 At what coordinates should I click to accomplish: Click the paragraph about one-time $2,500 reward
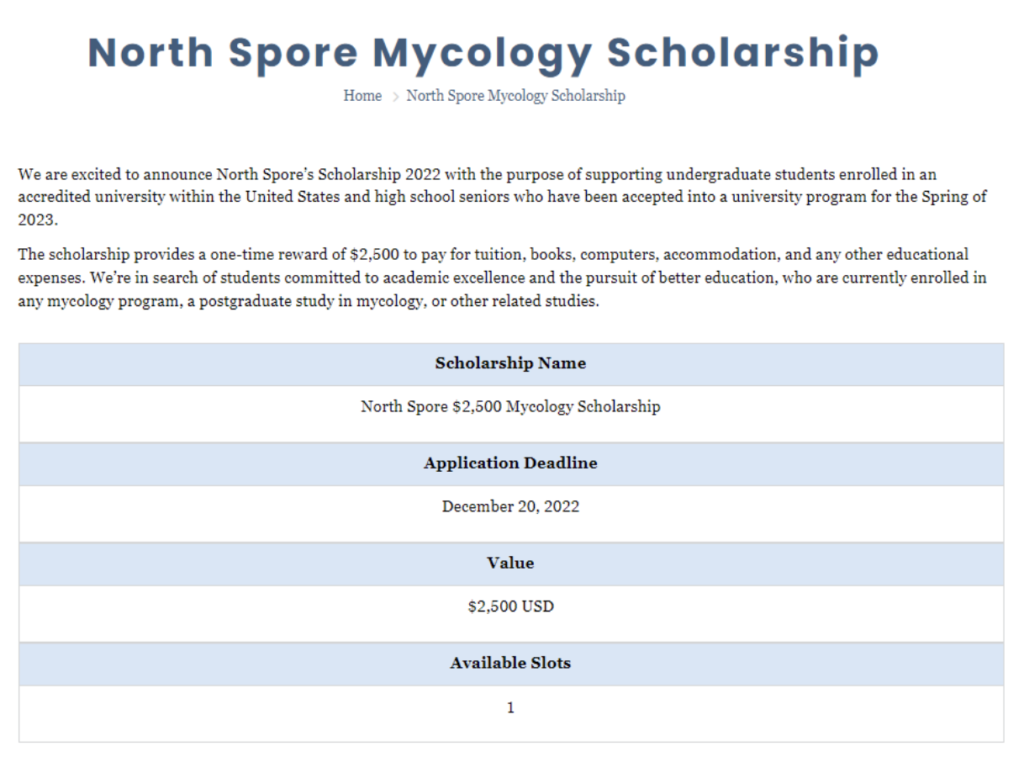(x=502, y=278)
